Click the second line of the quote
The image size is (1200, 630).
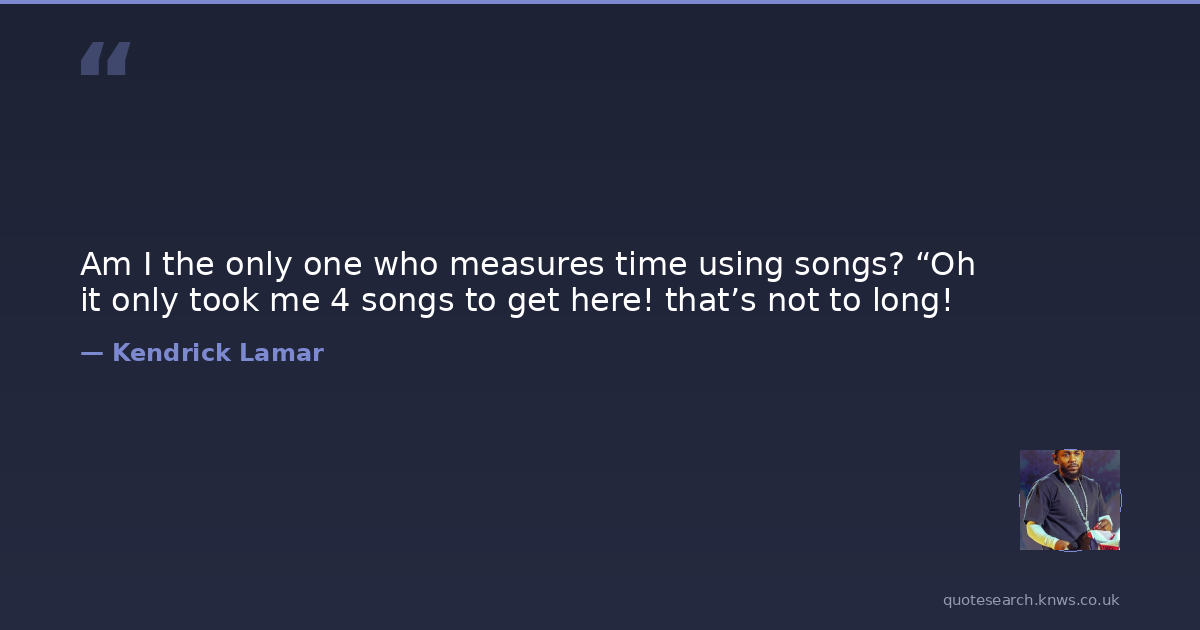tap(516, 301)
